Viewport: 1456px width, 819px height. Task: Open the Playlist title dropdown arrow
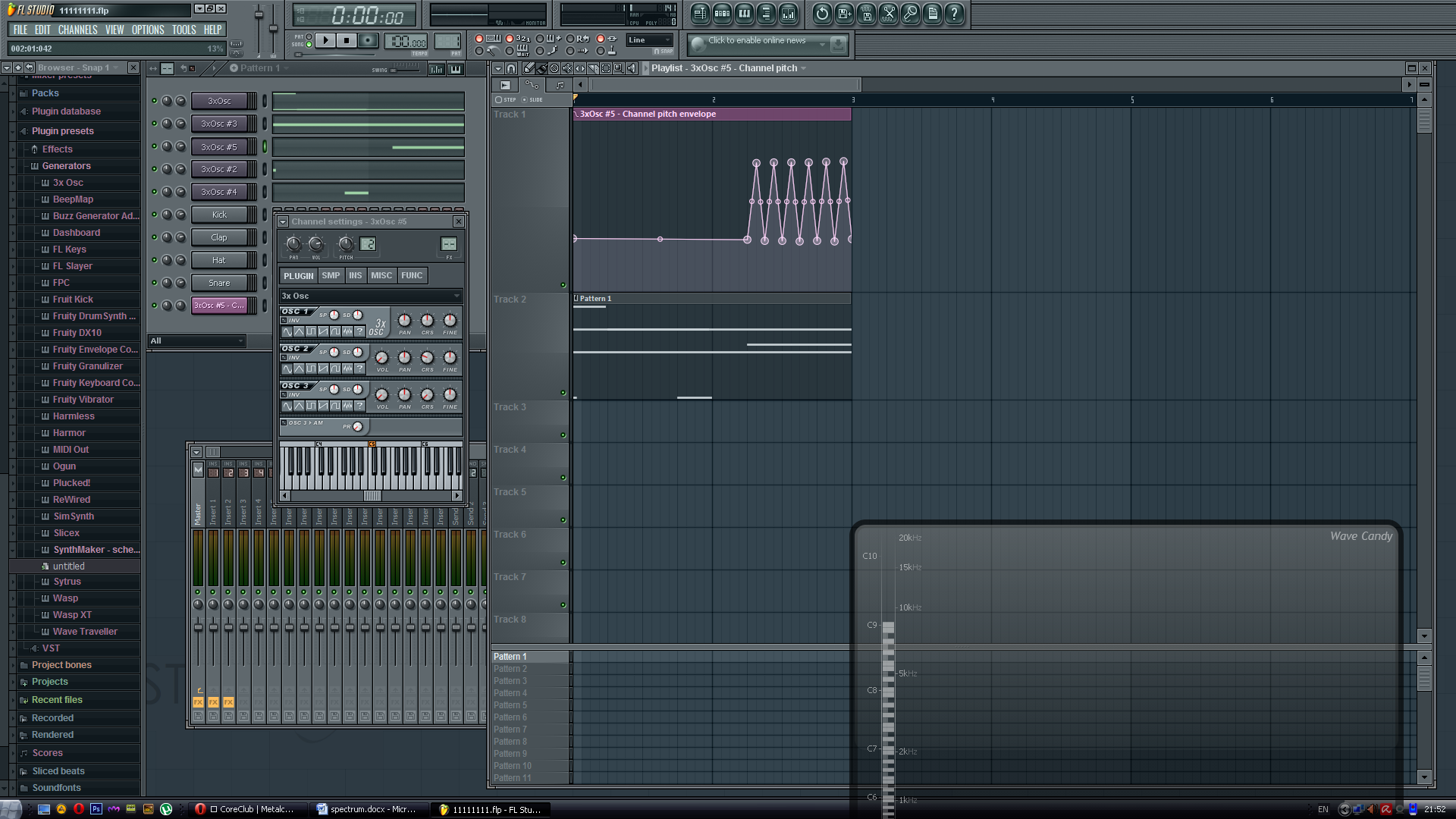point(804,68)
